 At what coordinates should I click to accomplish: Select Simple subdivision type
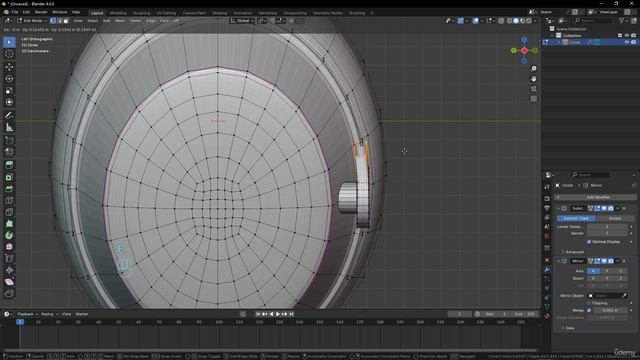615,218
